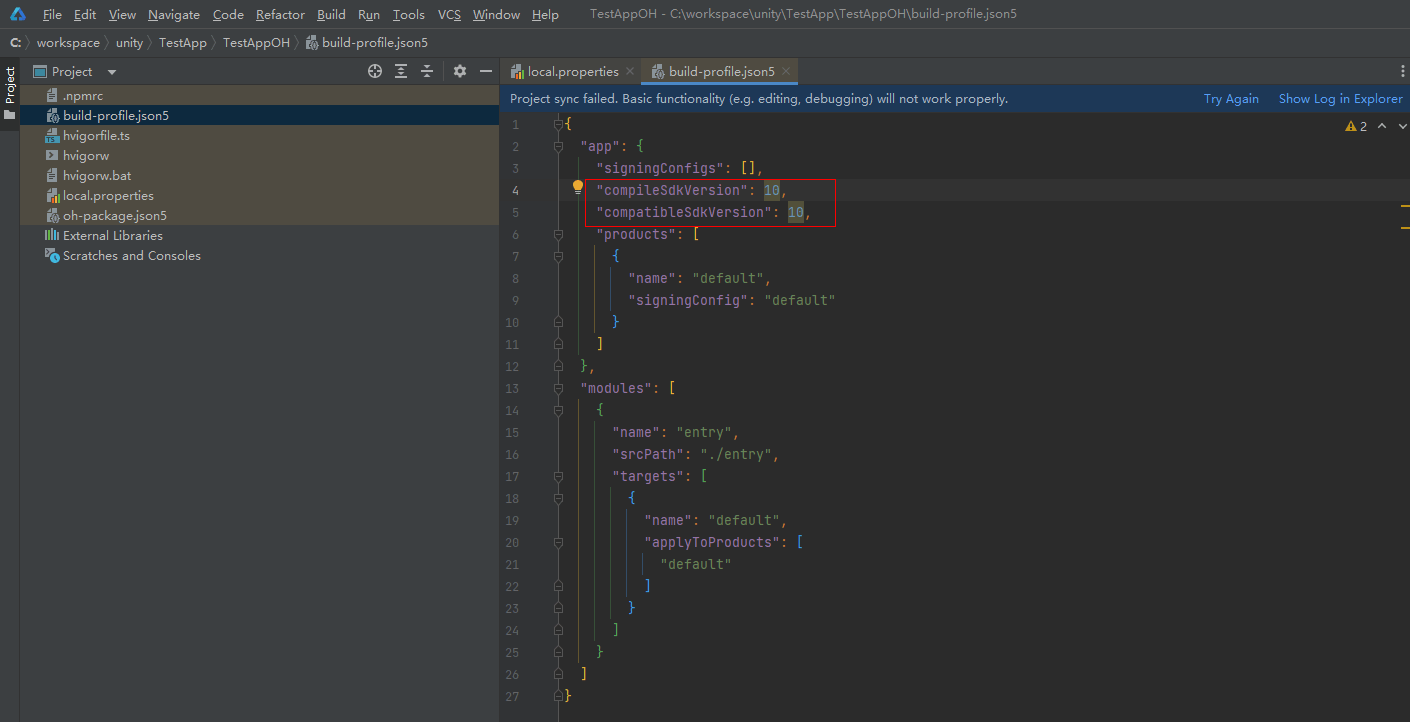Viewport: 1410px width, 722px height.
Task: Open the Edit menu
Action: click(x=85, y=14)
